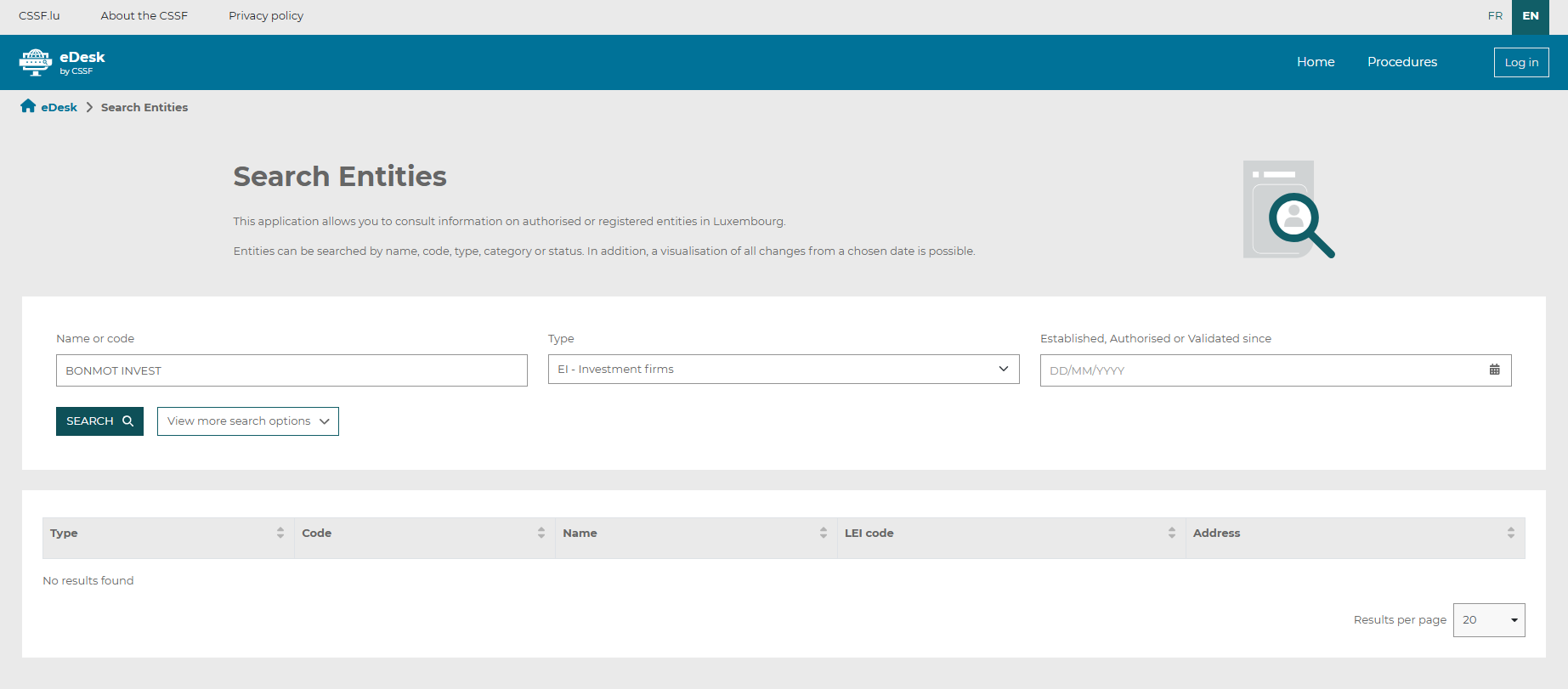Open the Privacy policy link
Viewport: 1568px width, 689px height.
pos(265,16)
